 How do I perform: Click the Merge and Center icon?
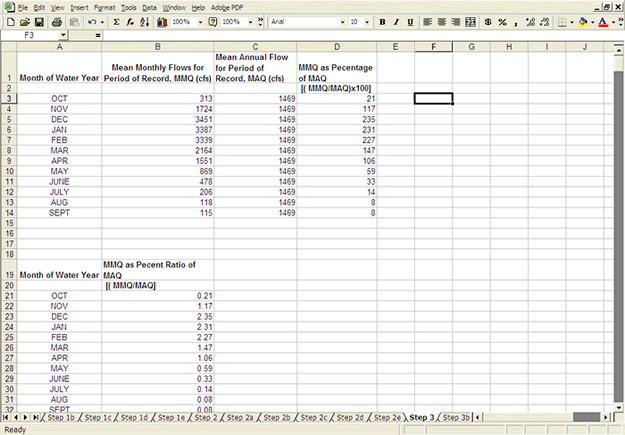coord(468,21)
